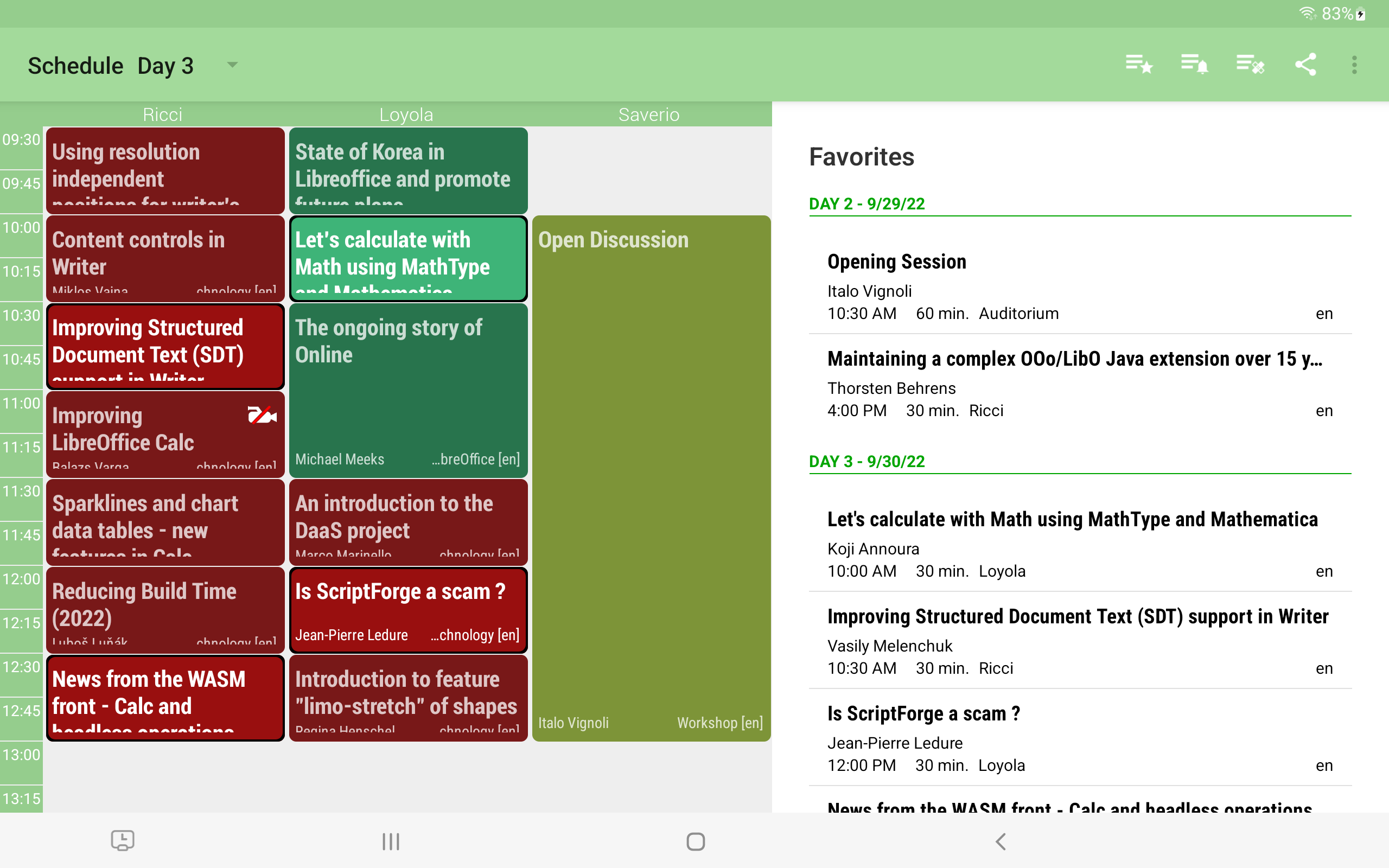
Task: Open 'Improving Structured Document Text' schedule card
Action: click(x=165, y=346)
